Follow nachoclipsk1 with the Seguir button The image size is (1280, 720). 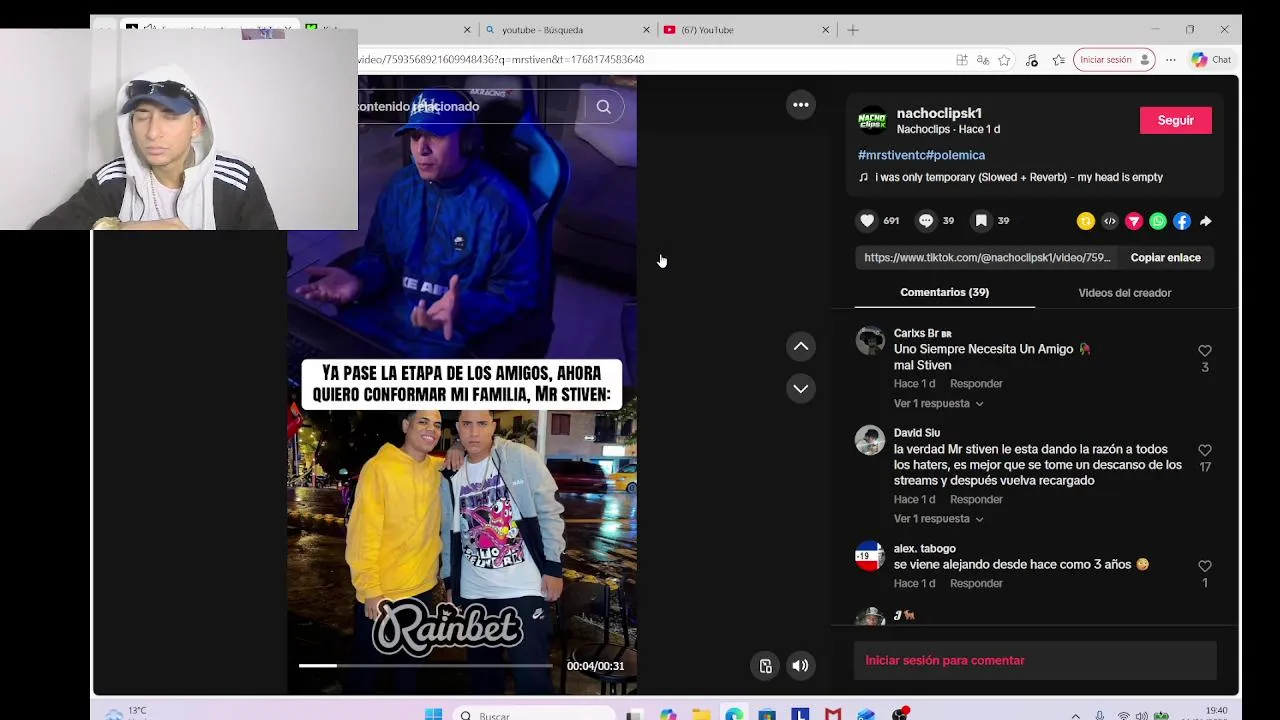tap(1175, 120)
